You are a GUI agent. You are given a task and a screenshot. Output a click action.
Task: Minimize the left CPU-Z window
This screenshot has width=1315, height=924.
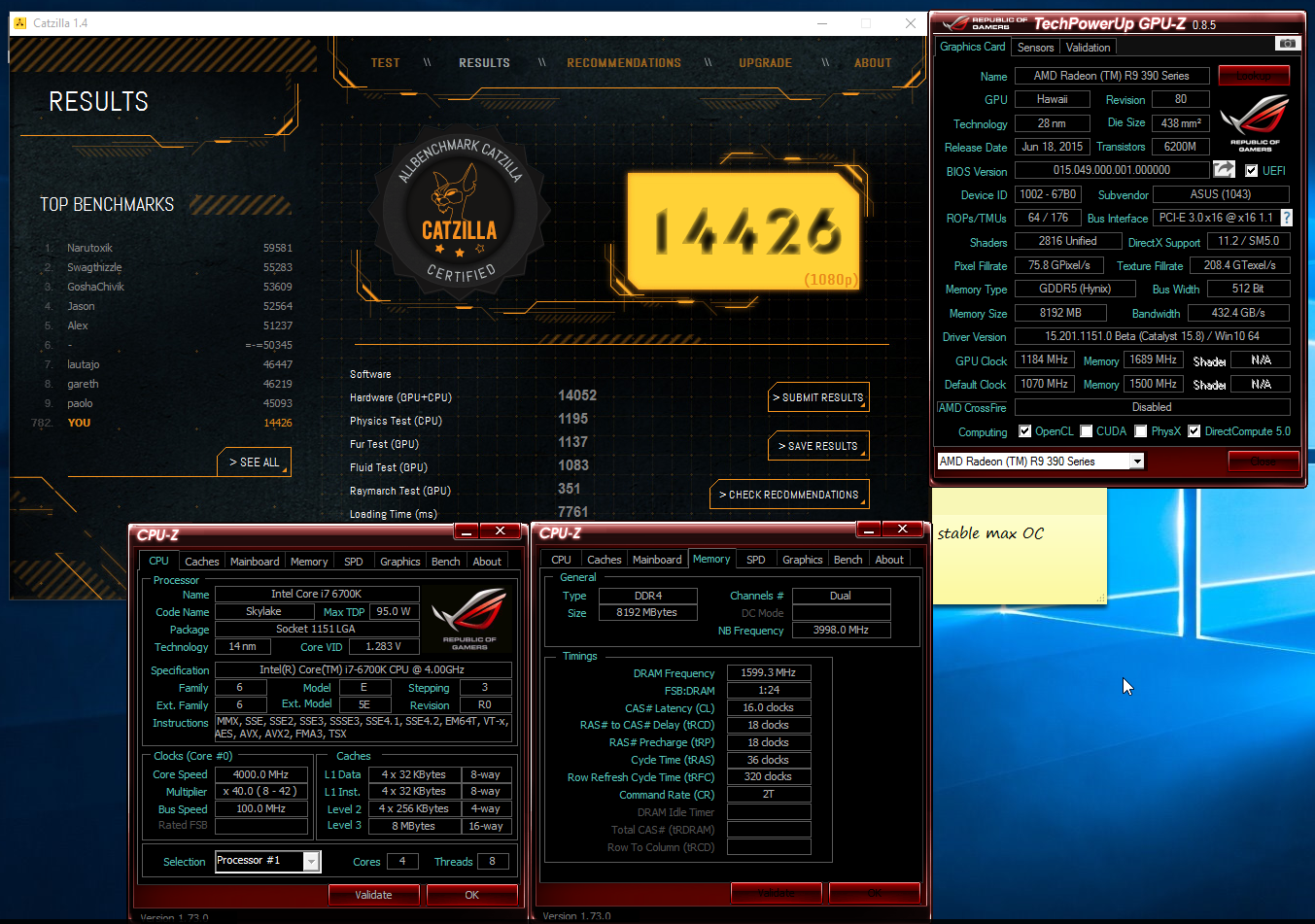pos(467,531)
